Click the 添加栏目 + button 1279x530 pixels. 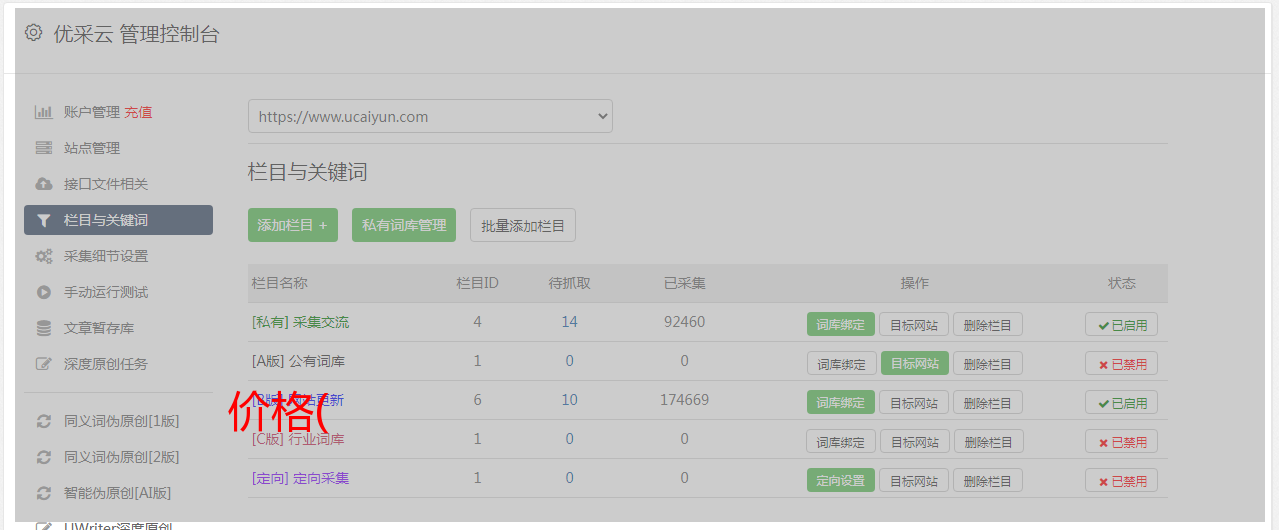(293, 225)
